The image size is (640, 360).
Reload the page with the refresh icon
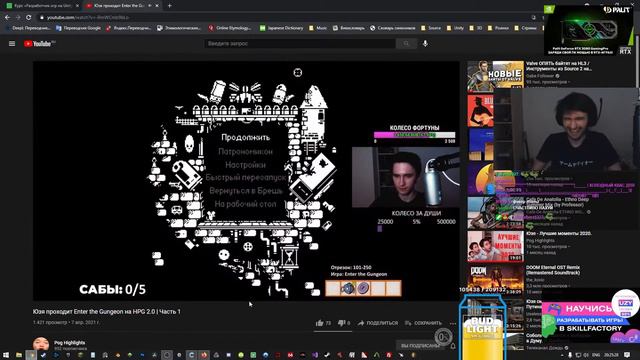point(29,18)
